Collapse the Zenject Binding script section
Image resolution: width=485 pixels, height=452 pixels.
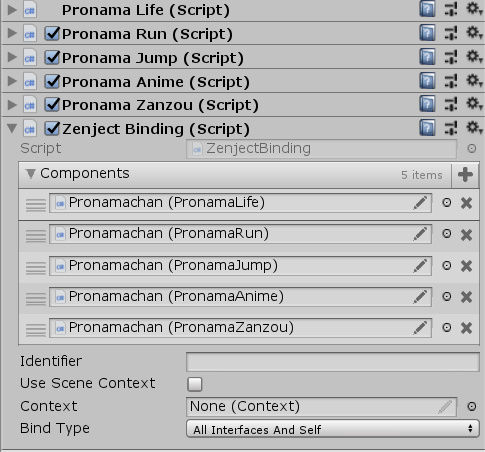pos(12,128)
